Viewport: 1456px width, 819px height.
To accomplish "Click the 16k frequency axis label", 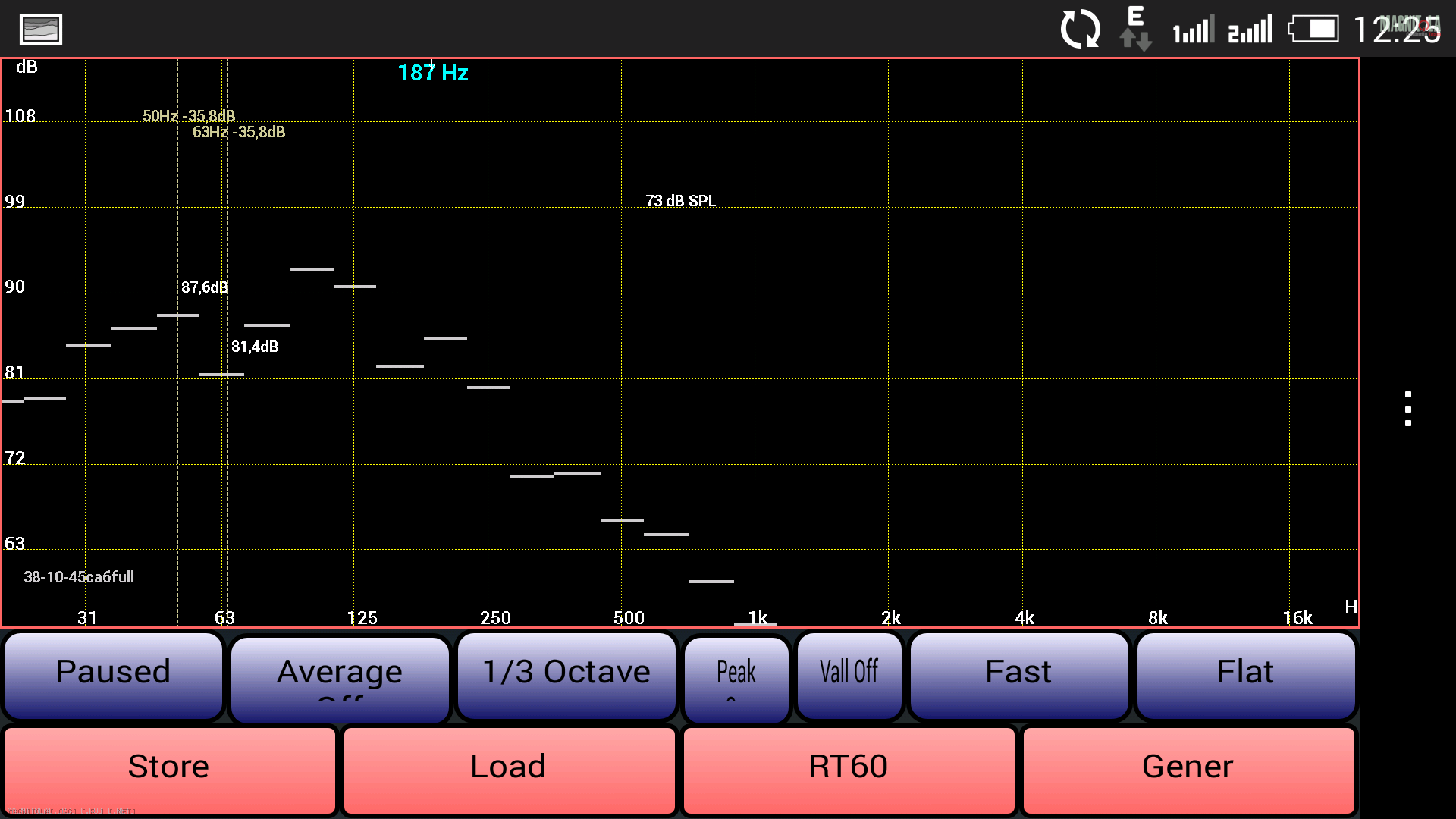I will coord(1298,618).
